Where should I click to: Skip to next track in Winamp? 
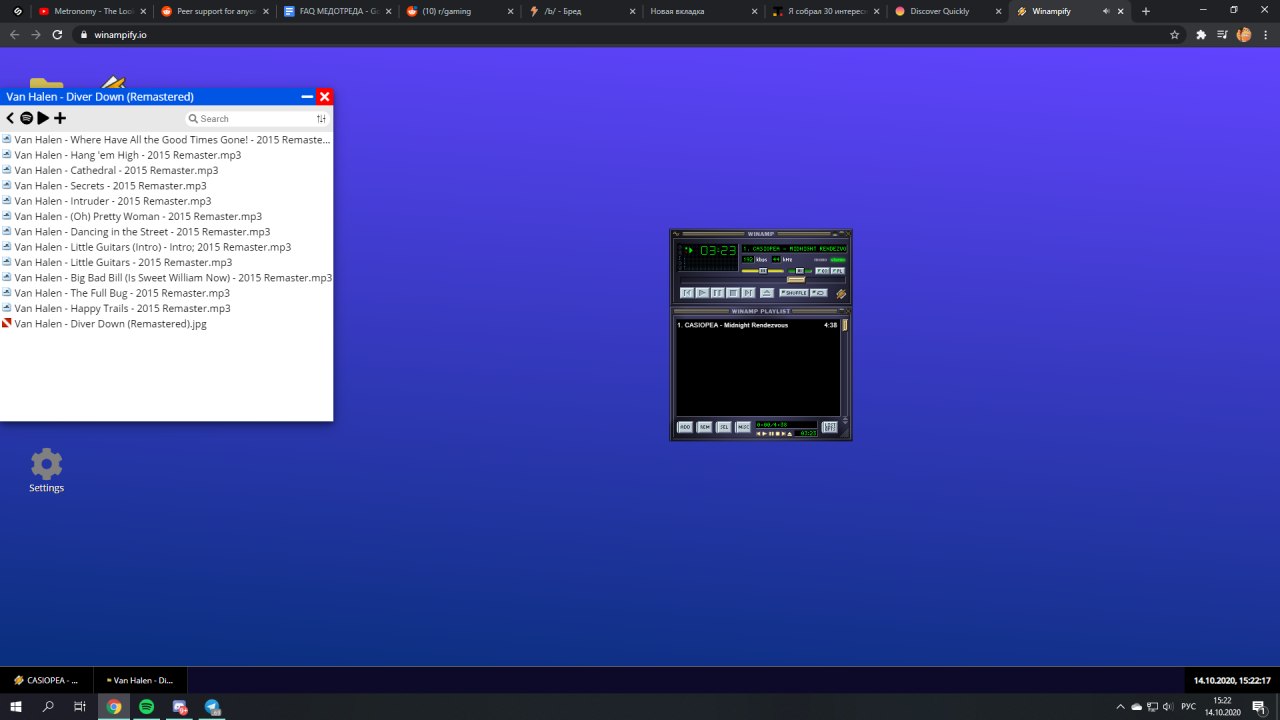click(x=748, y=293)
